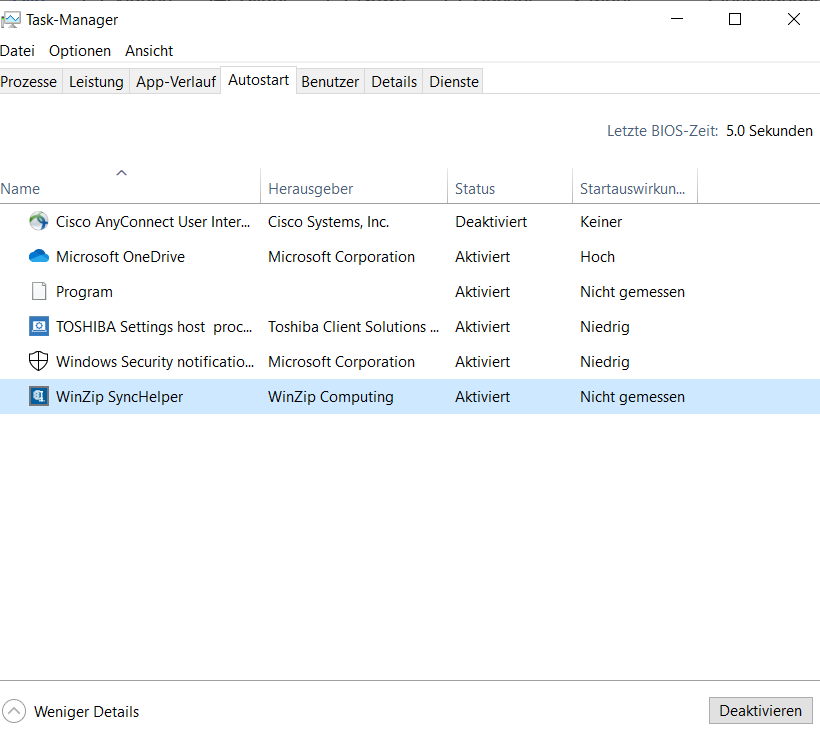This screenshot has height=735, width=820.
Task: Click the Task-Manager app icon in title bar
Action: point(10,20)
